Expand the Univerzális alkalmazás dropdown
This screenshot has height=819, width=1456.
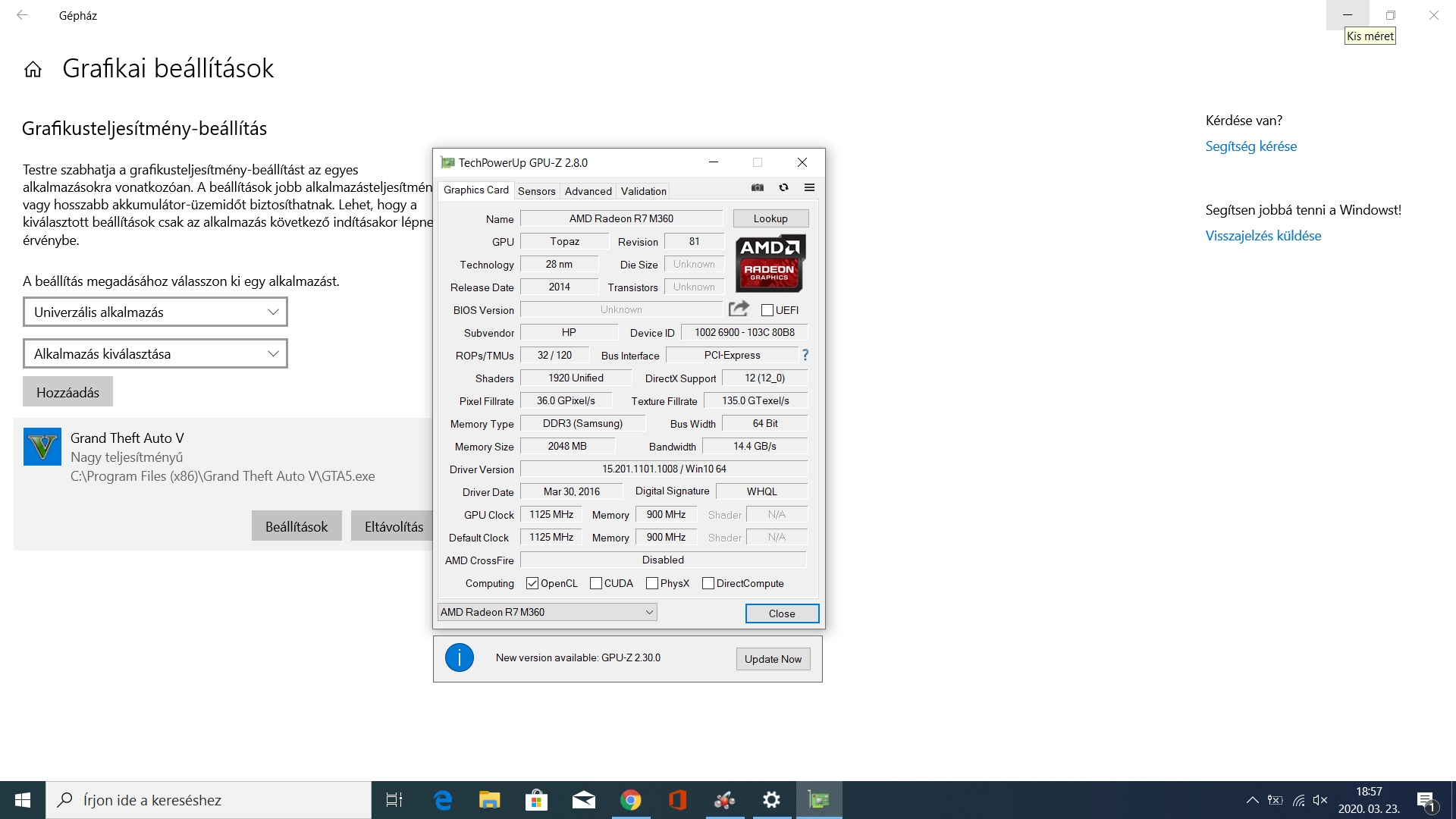(x=155, y=312)
